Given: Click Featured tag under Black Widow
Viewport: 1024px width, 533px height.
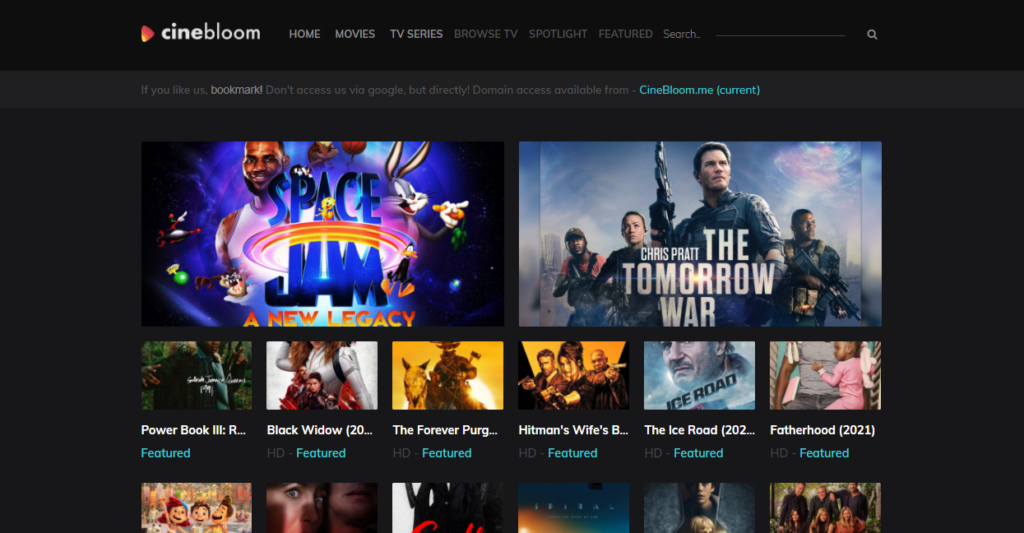Looking at the screenshot, I should tap(321, 453).
